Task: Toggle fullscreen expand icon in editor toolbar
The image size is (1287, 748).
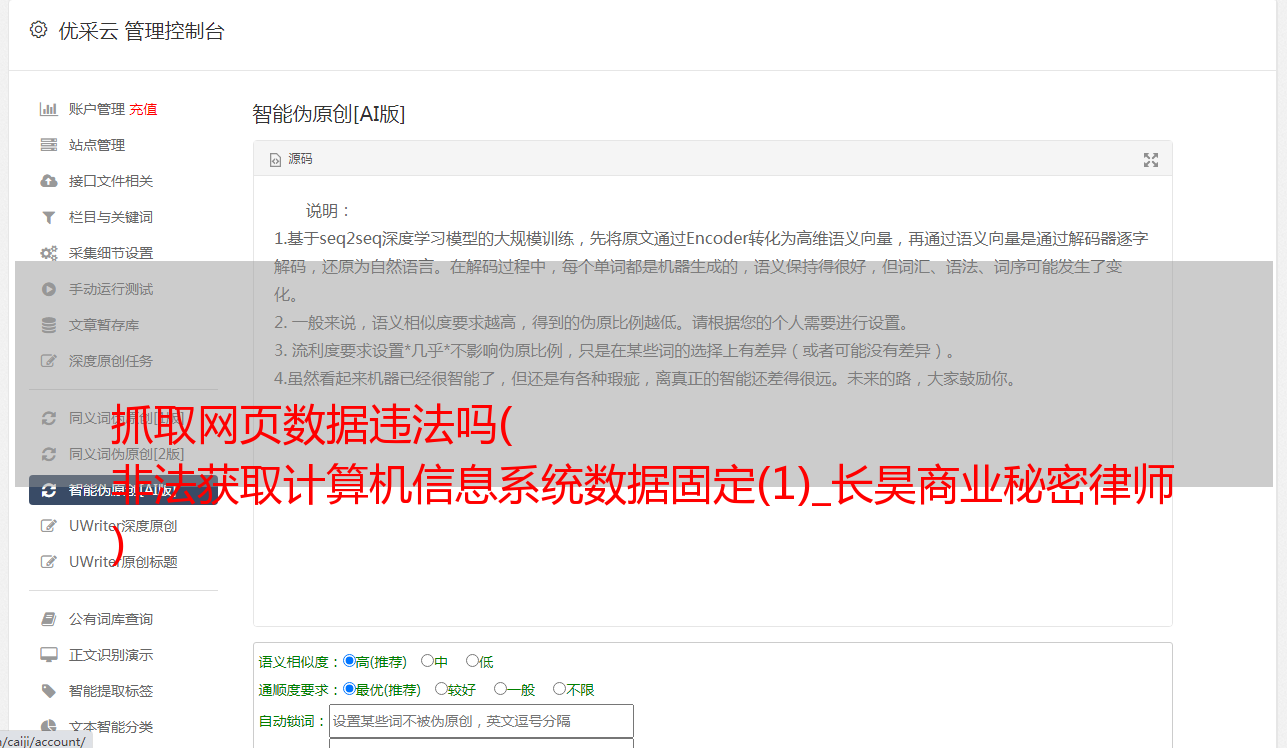Action: coord(1151,160)
